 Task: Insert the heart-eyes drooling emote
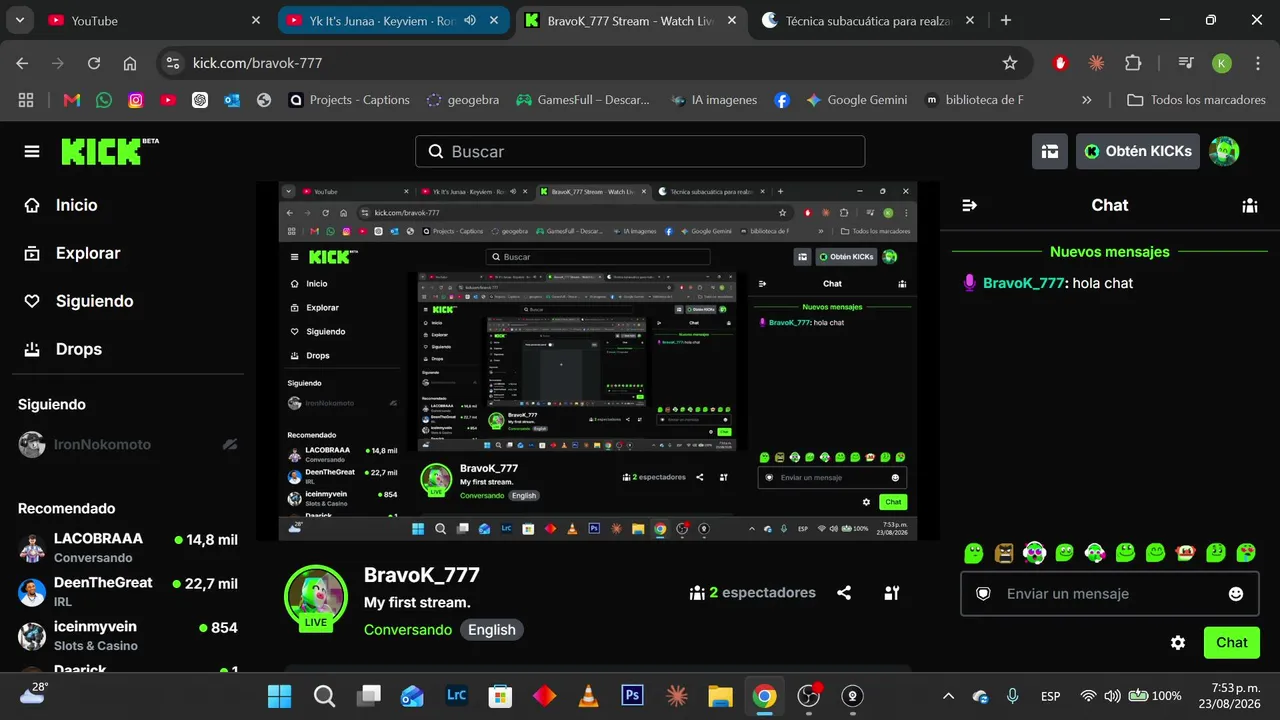click(x=1246, y=552)
